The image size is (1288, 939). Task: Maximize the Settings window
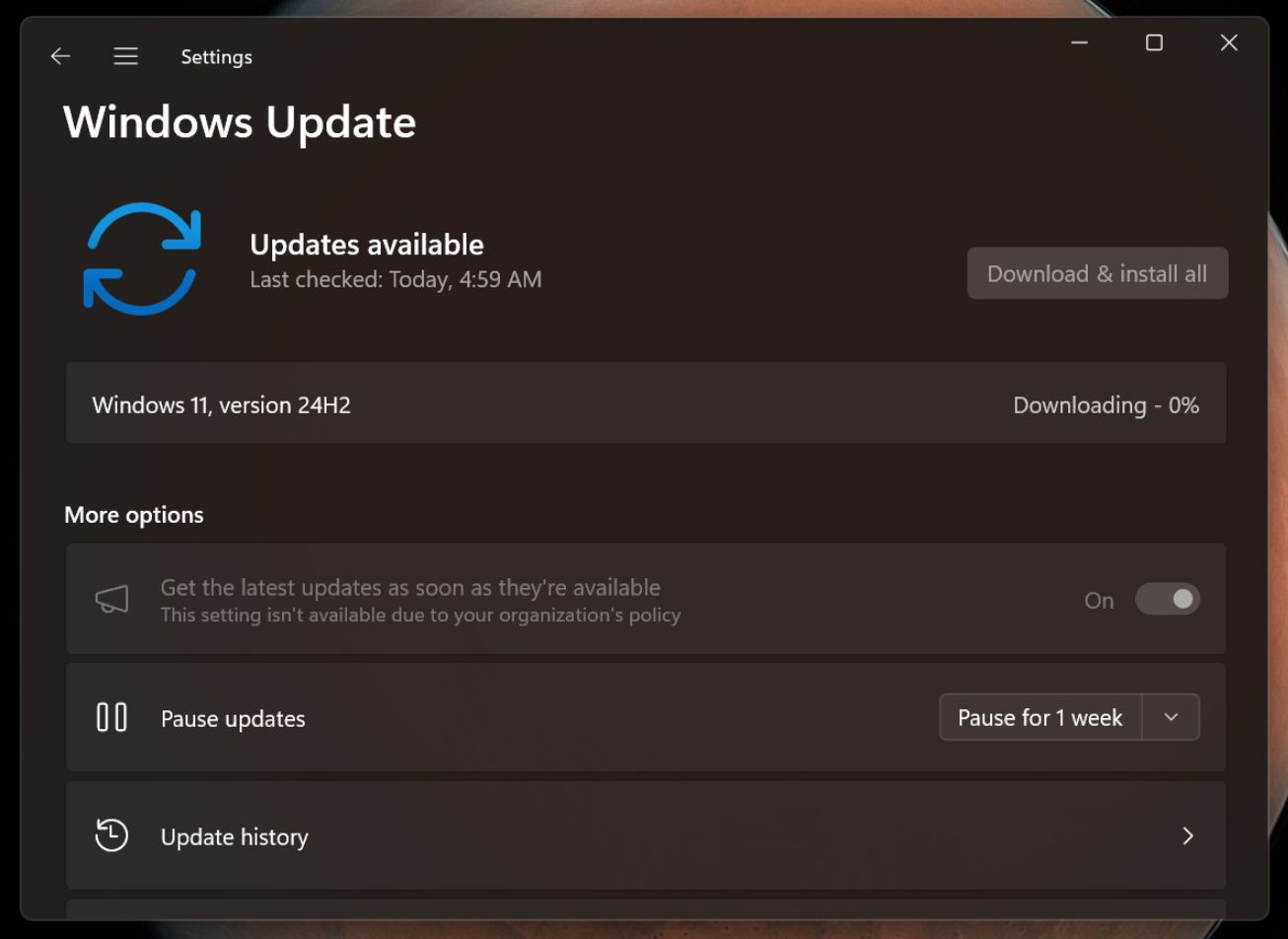1154,42
